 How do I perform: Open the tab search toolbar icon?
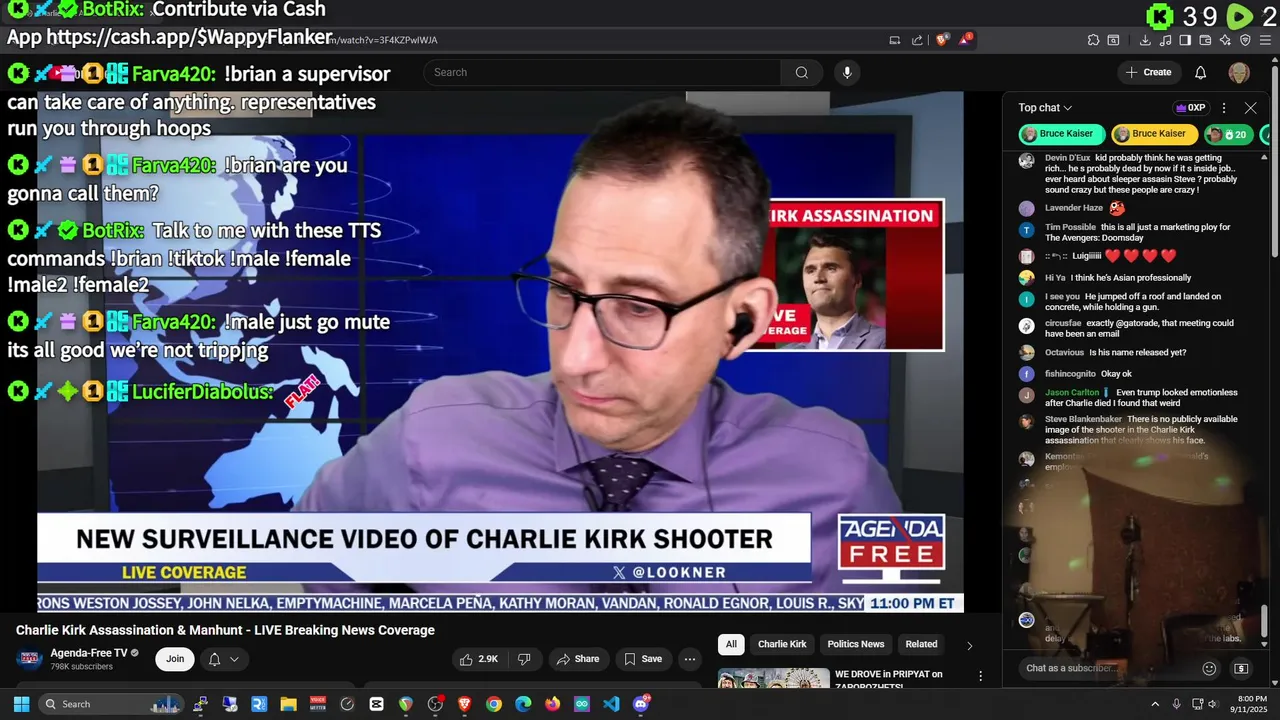pyautogui.click(x=1113, y=40)
